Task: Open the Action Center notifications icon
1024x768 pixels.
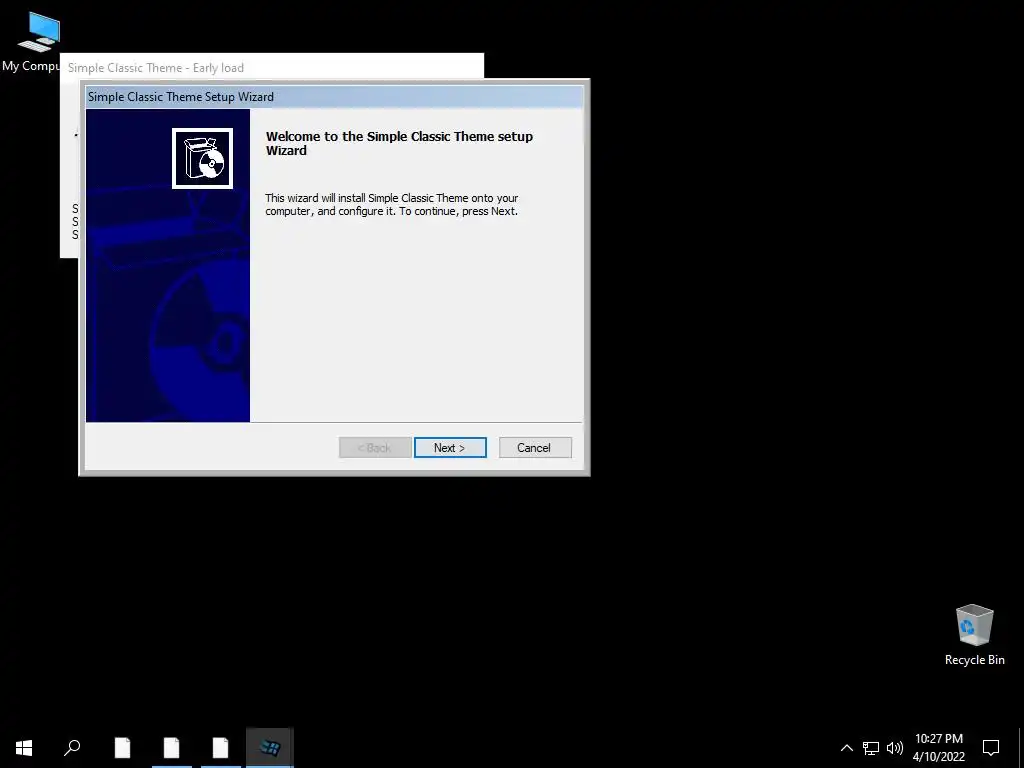Action: (991, 748)
